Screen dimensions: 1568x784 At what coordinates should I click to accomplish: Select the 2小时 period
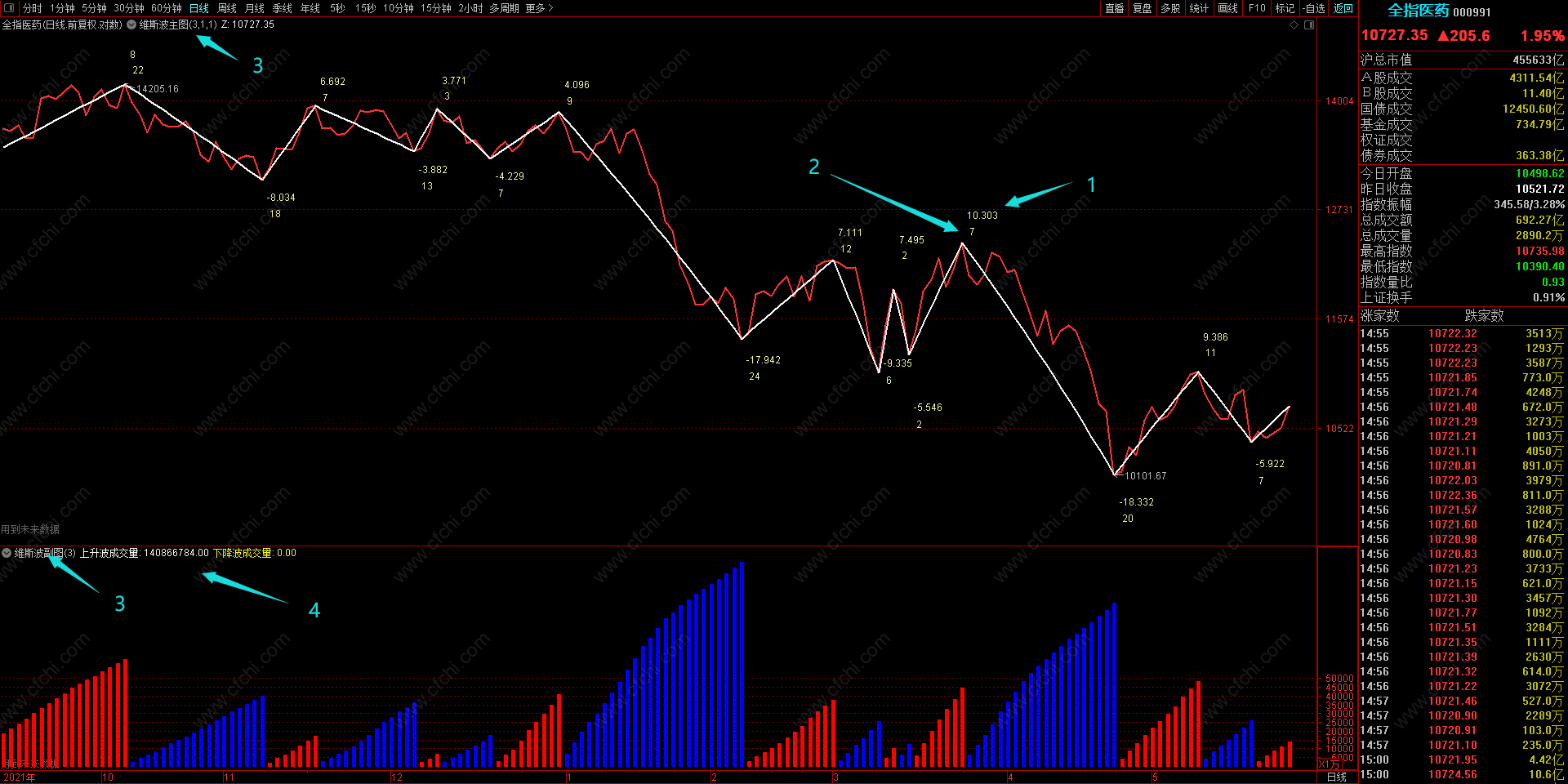470,8
